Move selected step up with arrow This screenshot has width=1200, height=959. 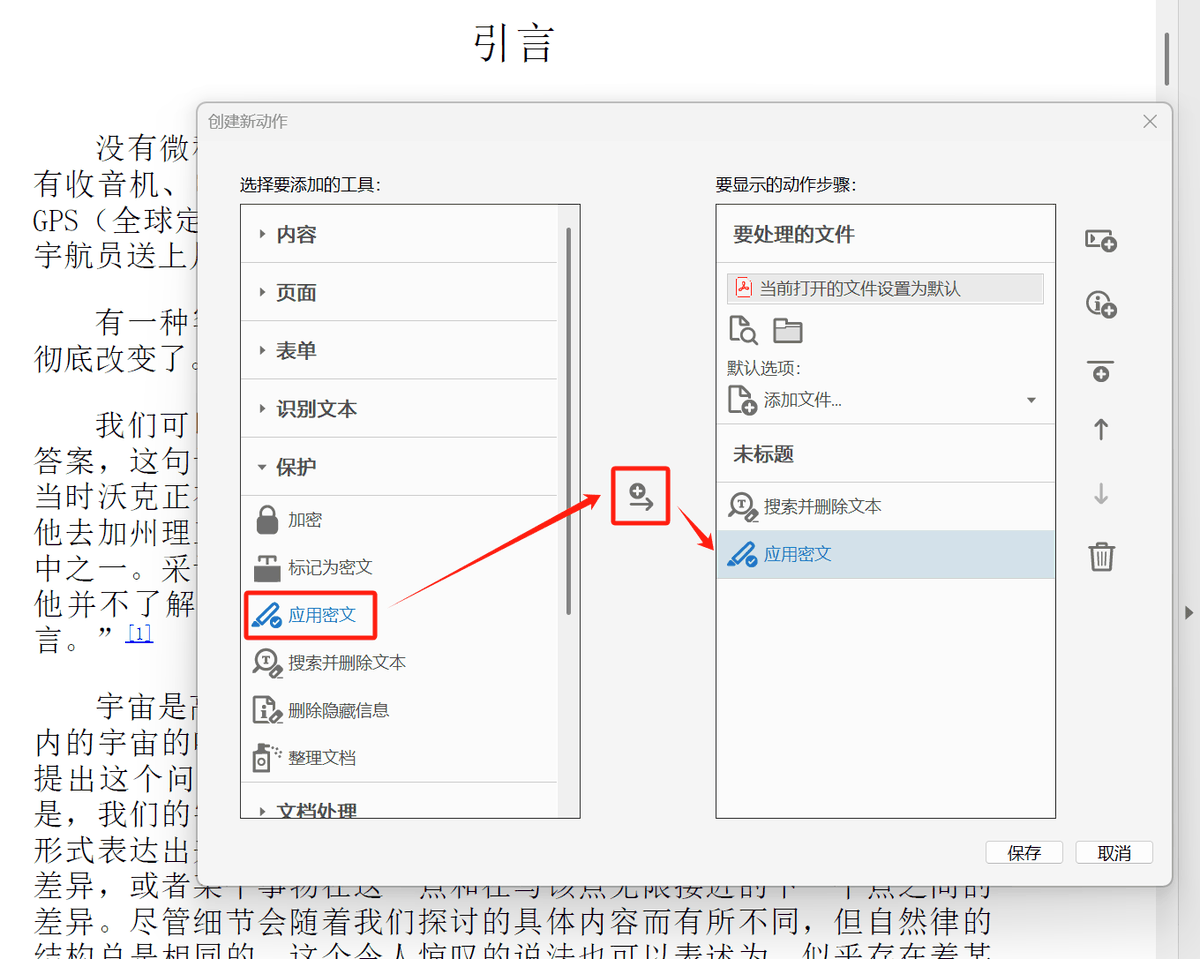point(1101,430)
